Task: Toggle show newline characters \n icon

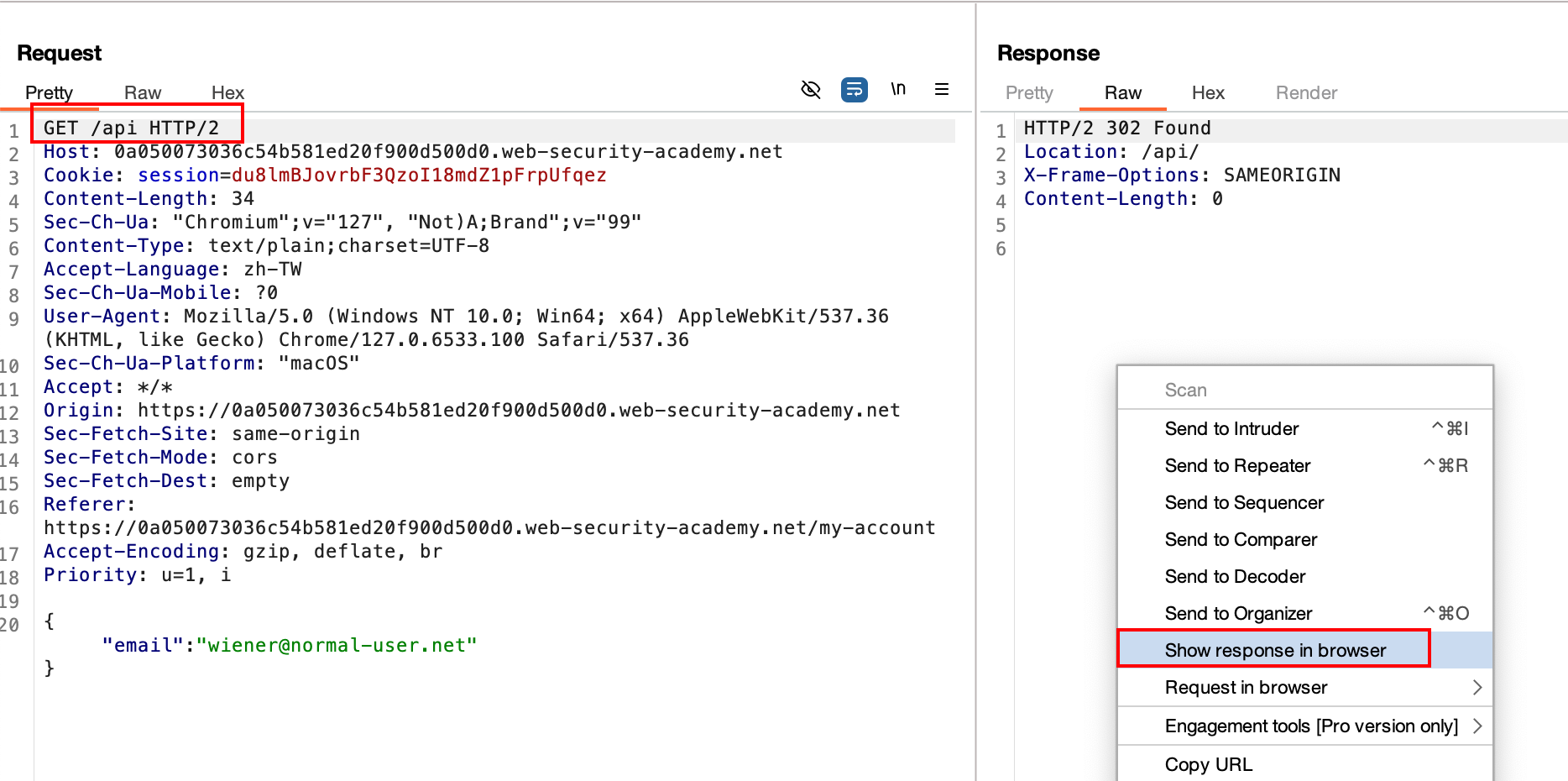Action: coord(898,89)
